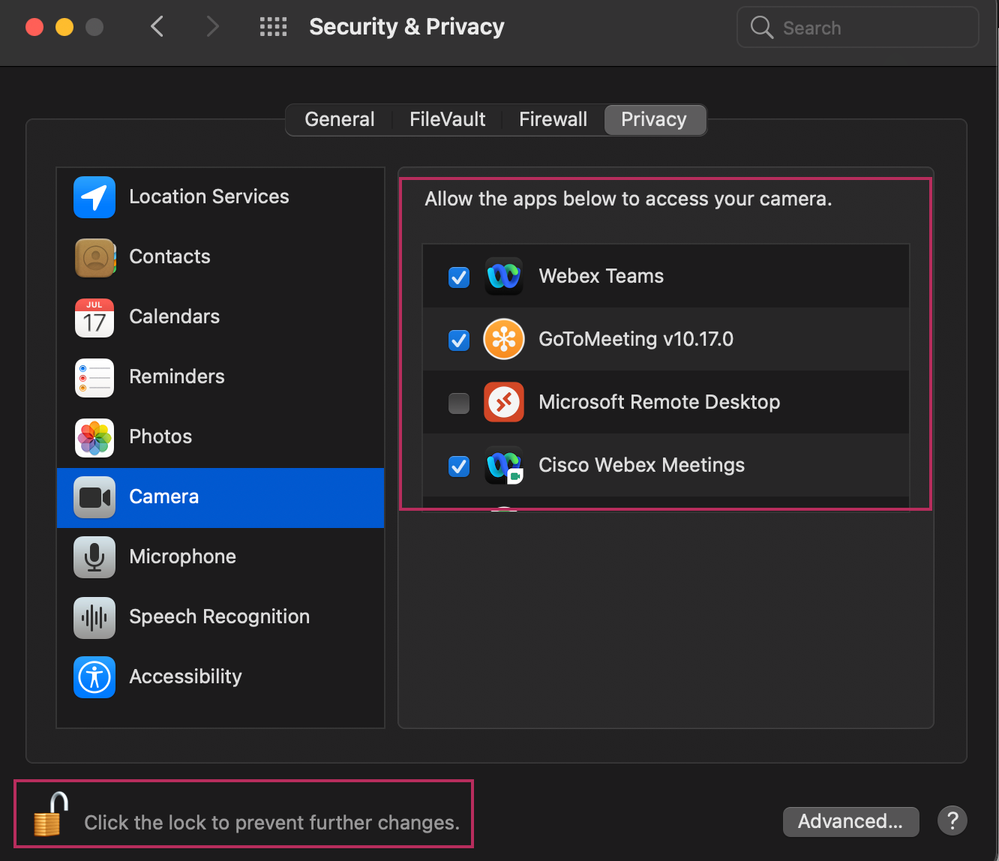999x861 pixels.
Task: Select Calendars in the privacy list
Action: [220, 317]
